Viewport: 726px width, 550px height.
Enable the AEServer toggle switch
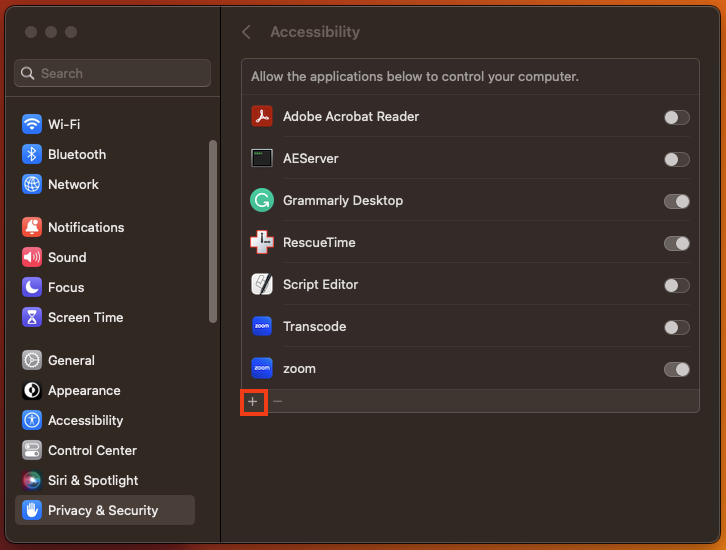coord(677,159)
